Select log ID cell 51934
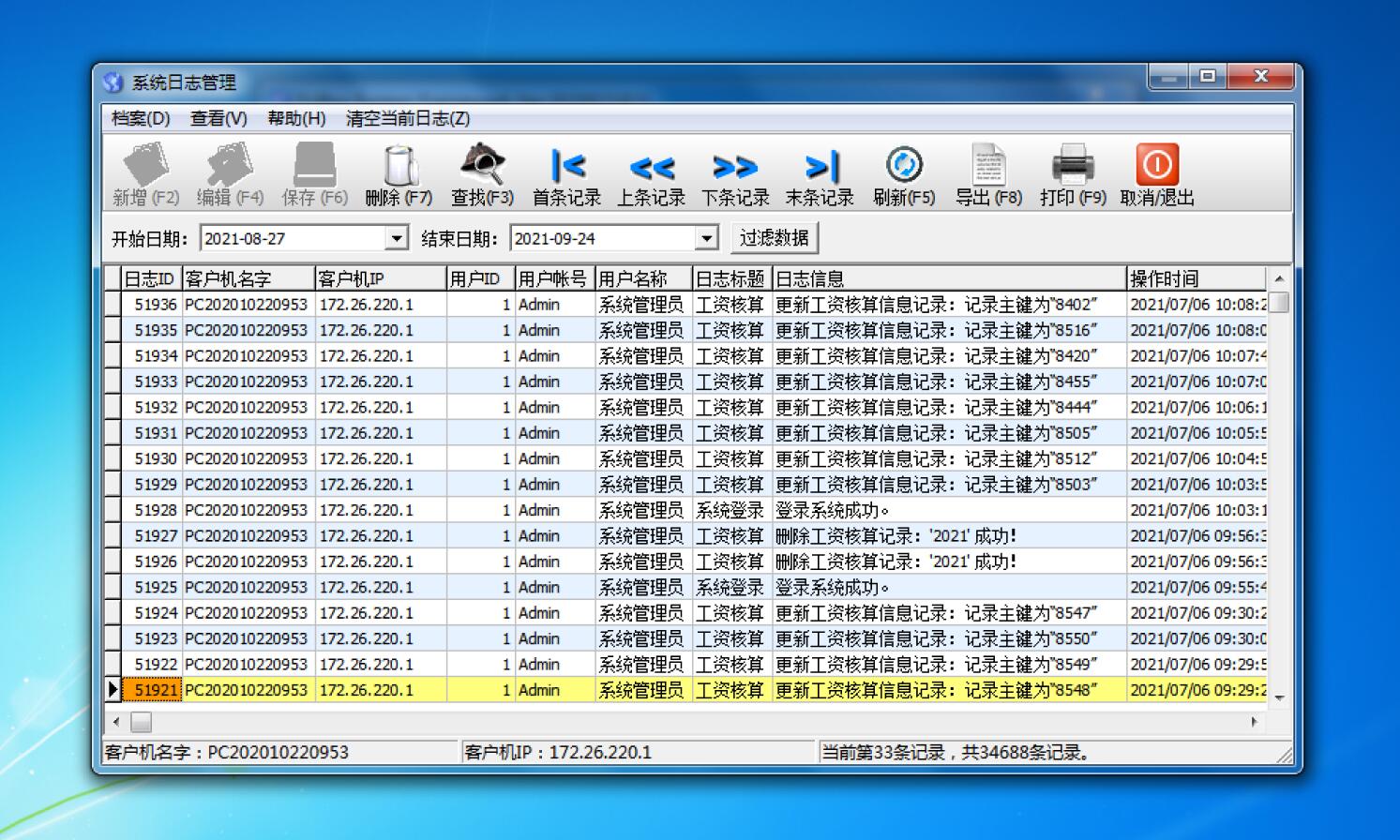 (x=151, y=356)
